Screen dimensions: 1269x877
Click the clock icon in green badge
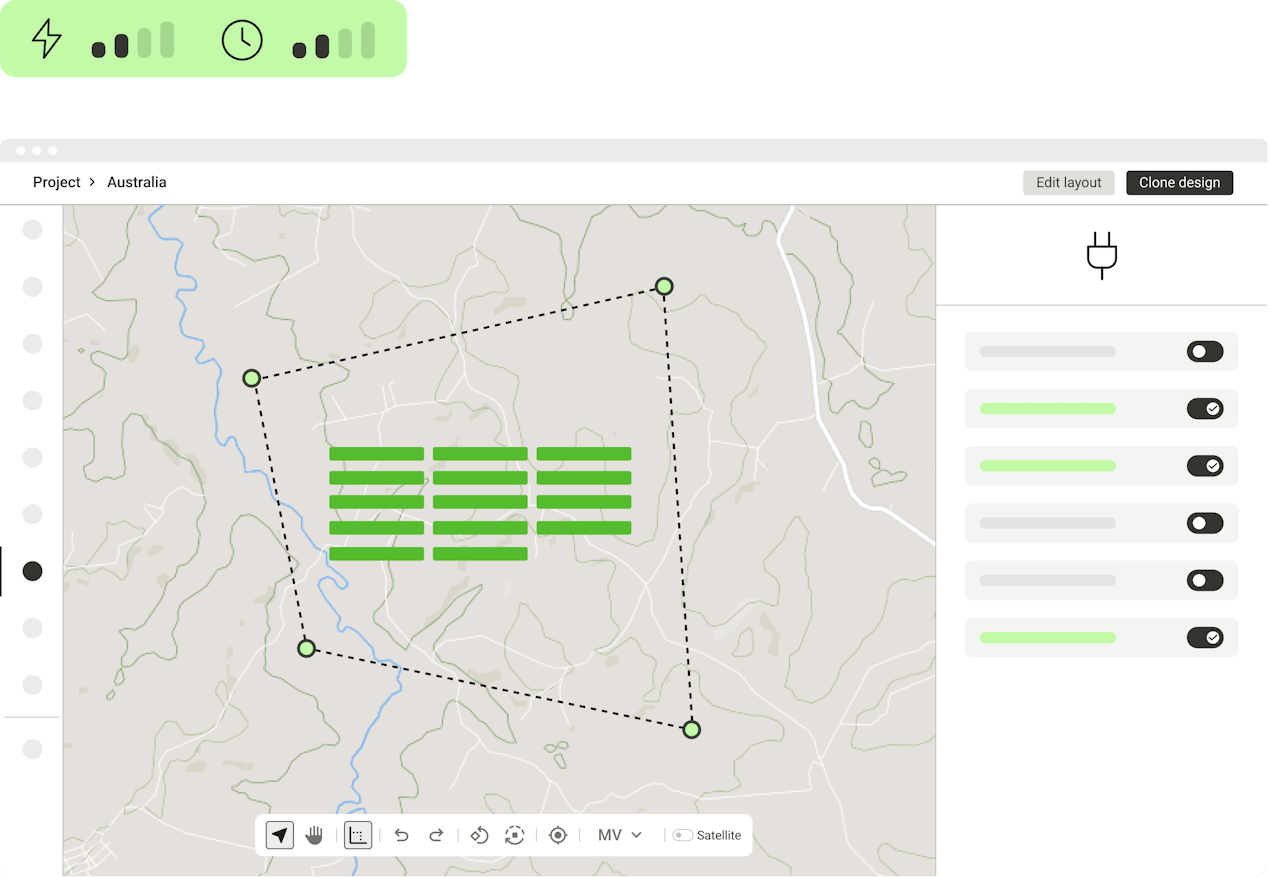tap(242, 40)
